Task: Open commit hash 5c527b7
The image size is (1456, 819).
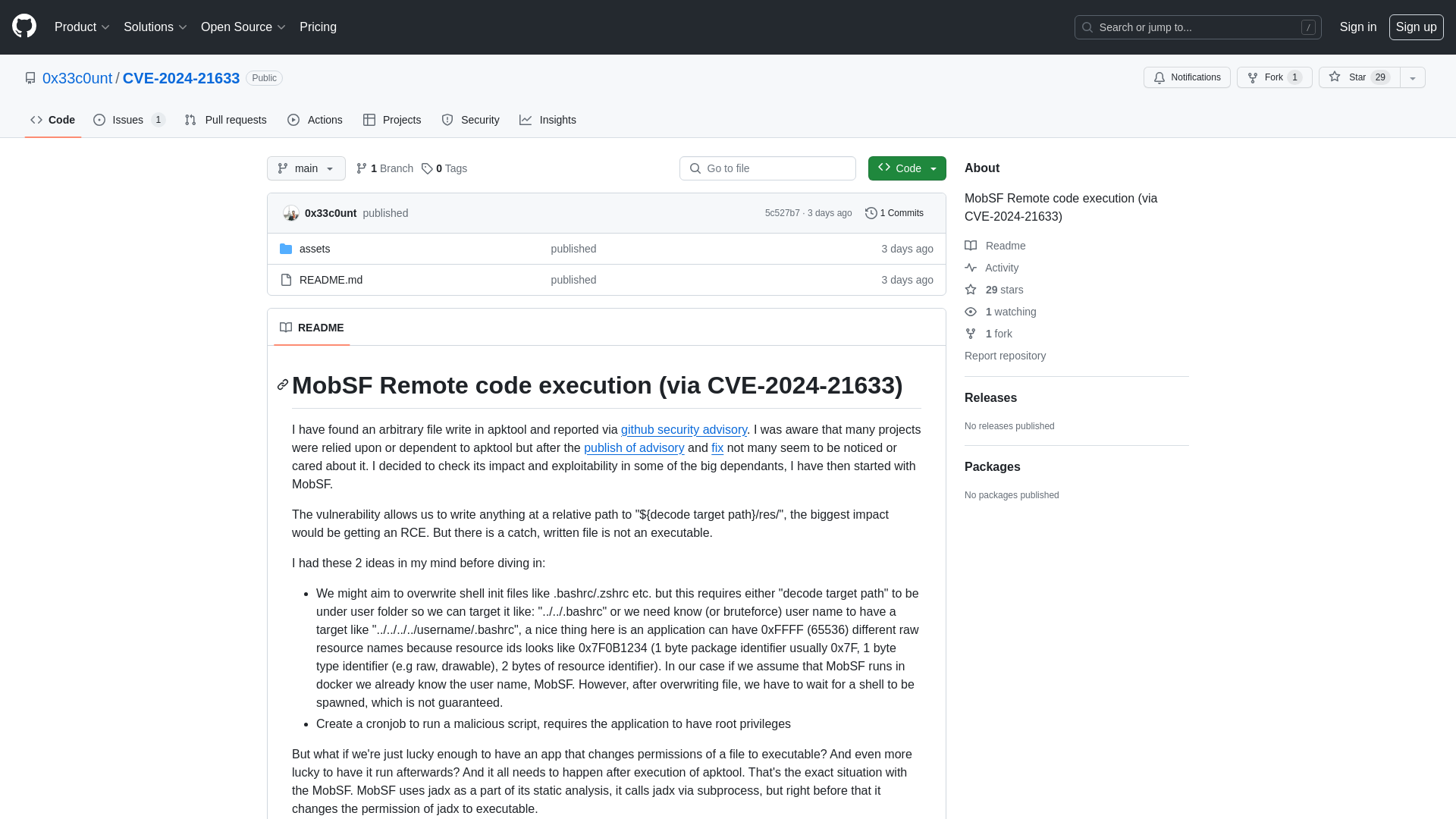Action: [x=782, y=213]
